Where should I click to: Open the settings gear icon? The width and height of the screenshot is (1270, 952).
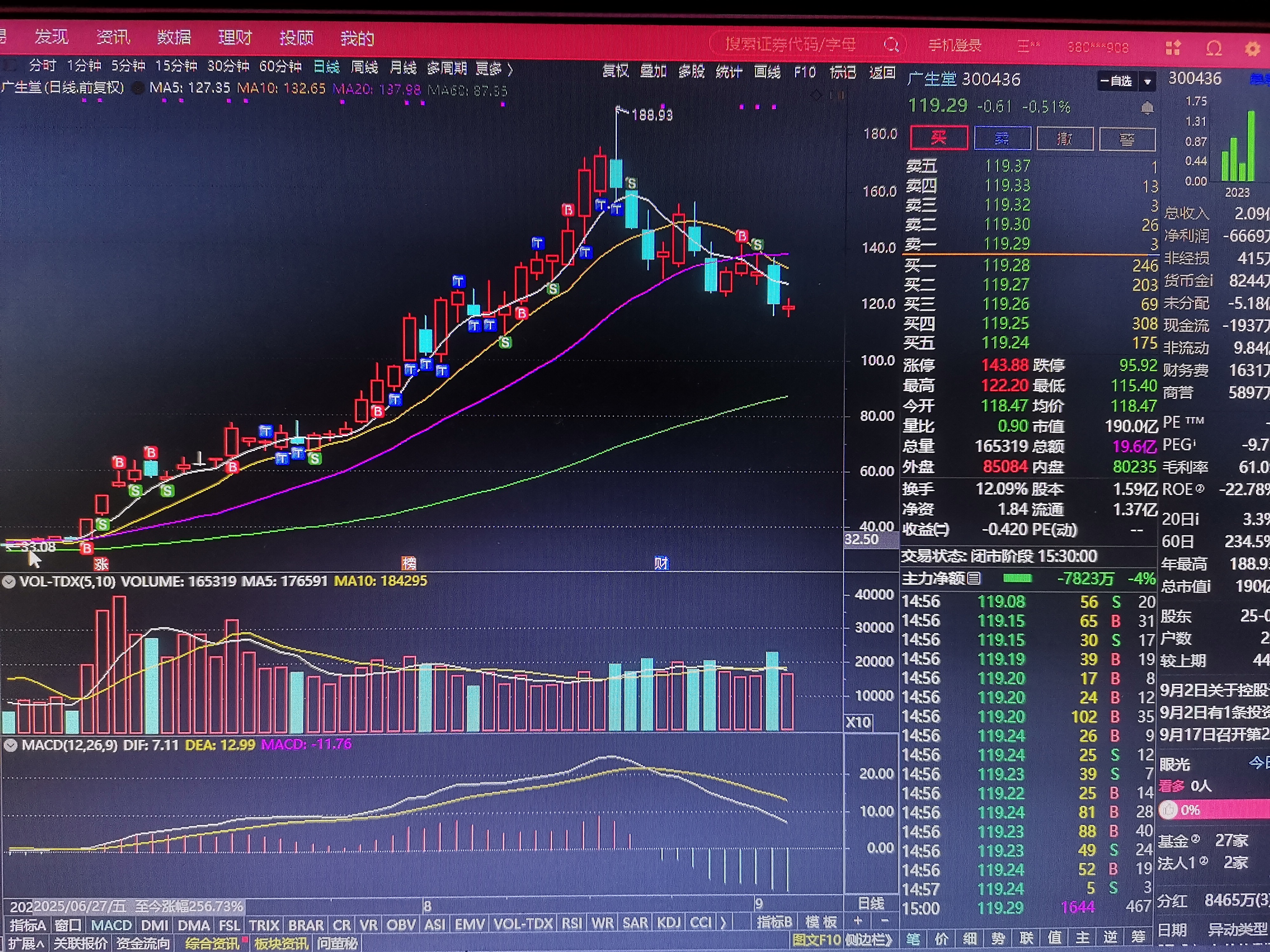[1252, 49]
